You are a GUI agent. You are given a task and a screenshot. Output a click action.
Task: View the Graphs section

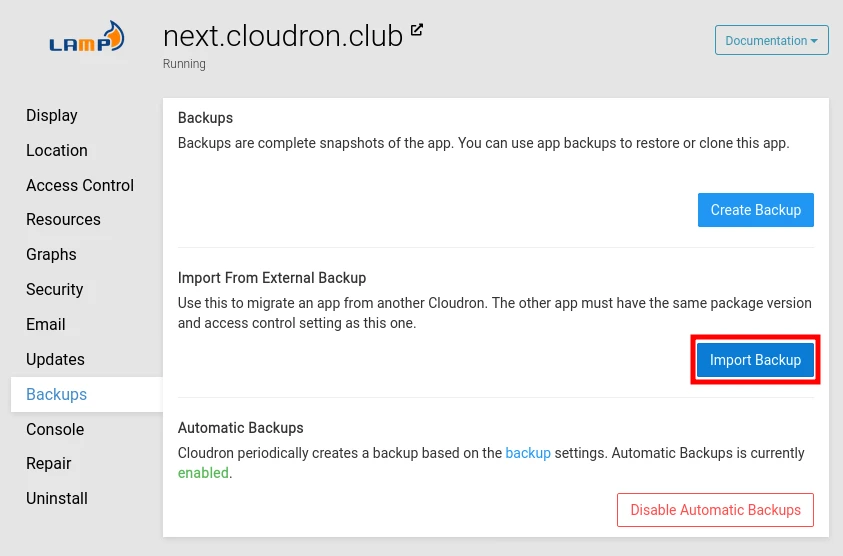tap(51, 255)
